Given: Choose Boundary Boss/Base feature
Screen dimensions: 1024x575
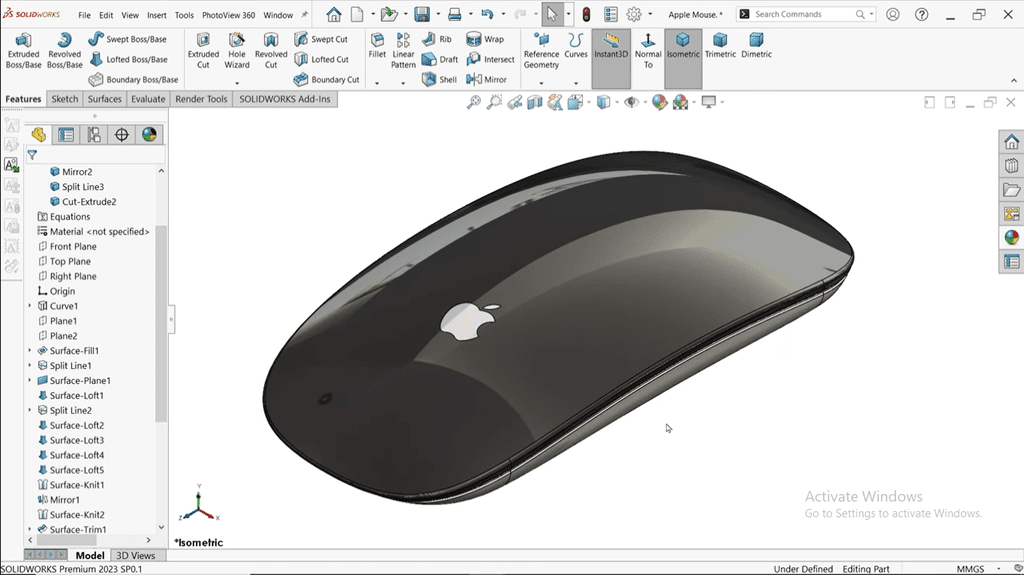Looking at the screenshot, I should coord(133,80).
